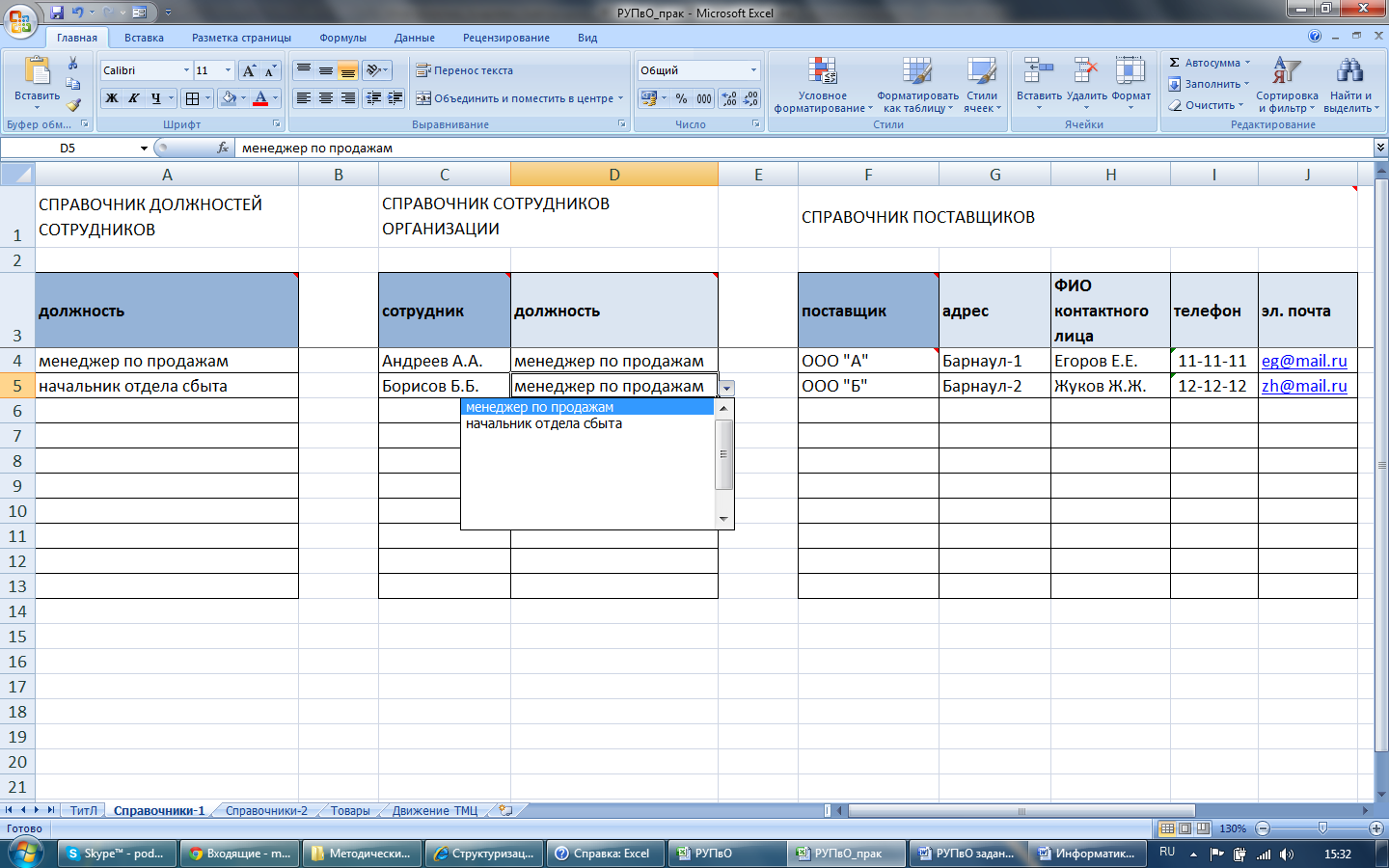Switch to the Товары sheet tab
Viewport: 1389px width, 868px height.
point(350,810)
